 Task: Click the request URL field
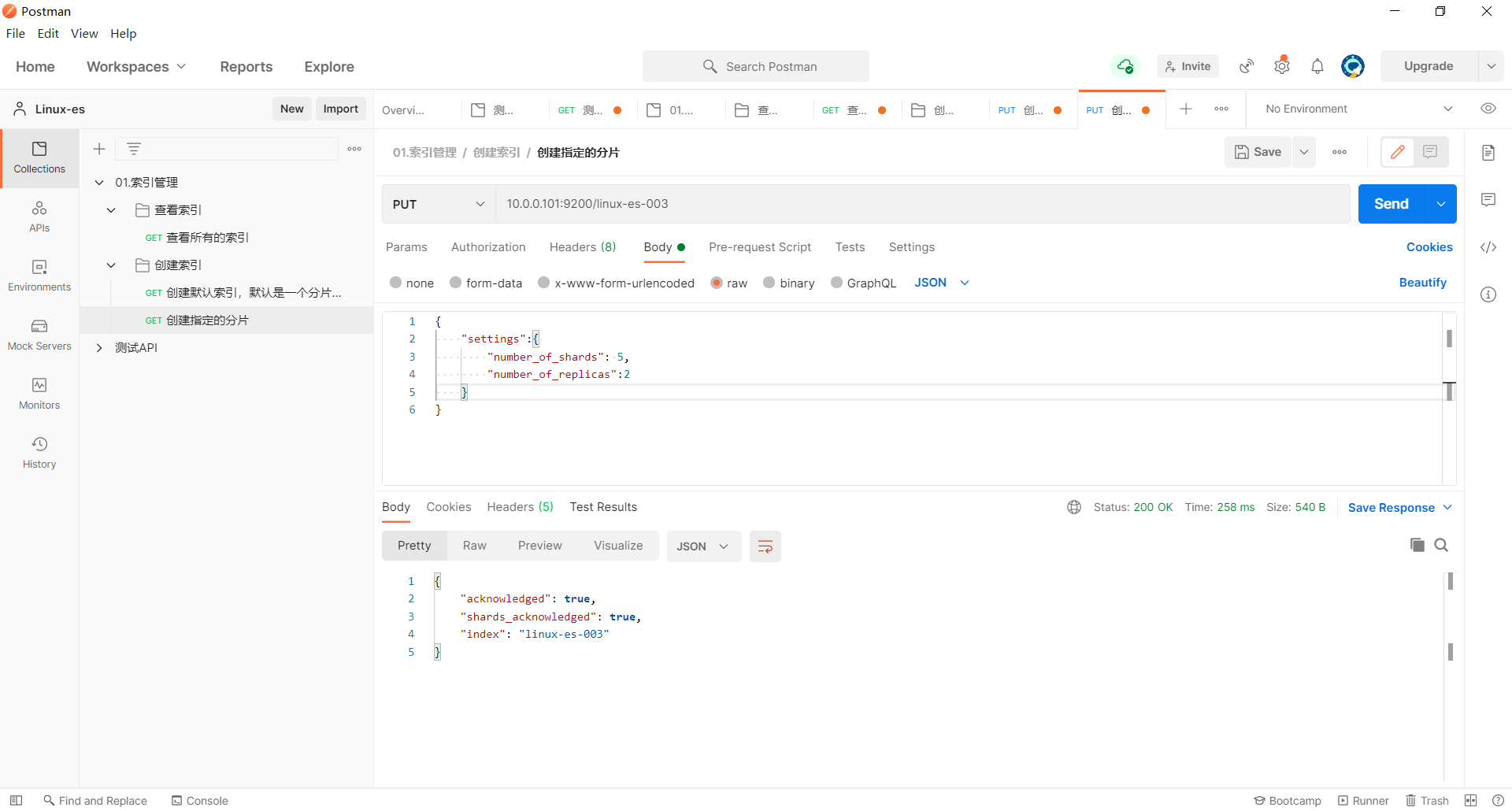[923, 204]
